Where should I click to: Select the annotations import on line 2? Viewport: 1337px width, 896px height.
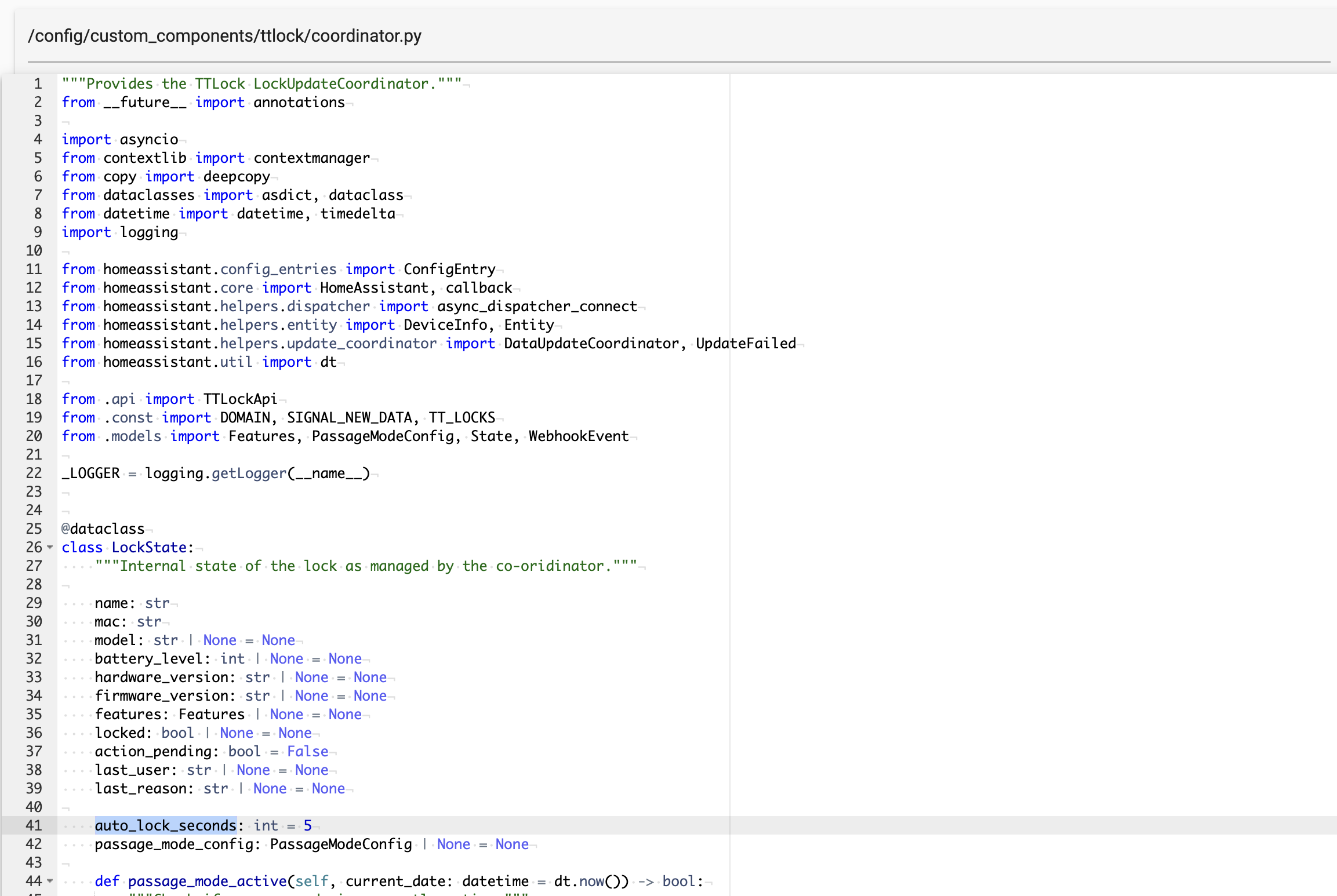coord(299,102)
